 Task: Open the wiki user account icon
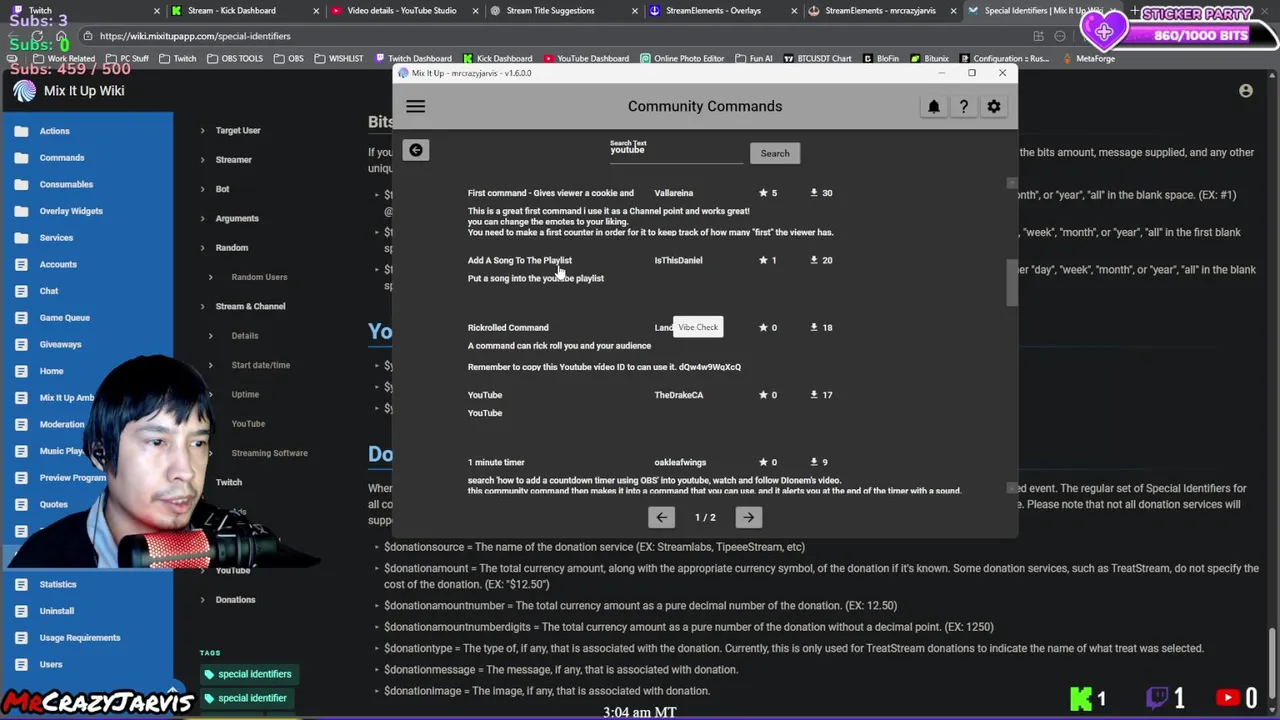coord(1246,91)
